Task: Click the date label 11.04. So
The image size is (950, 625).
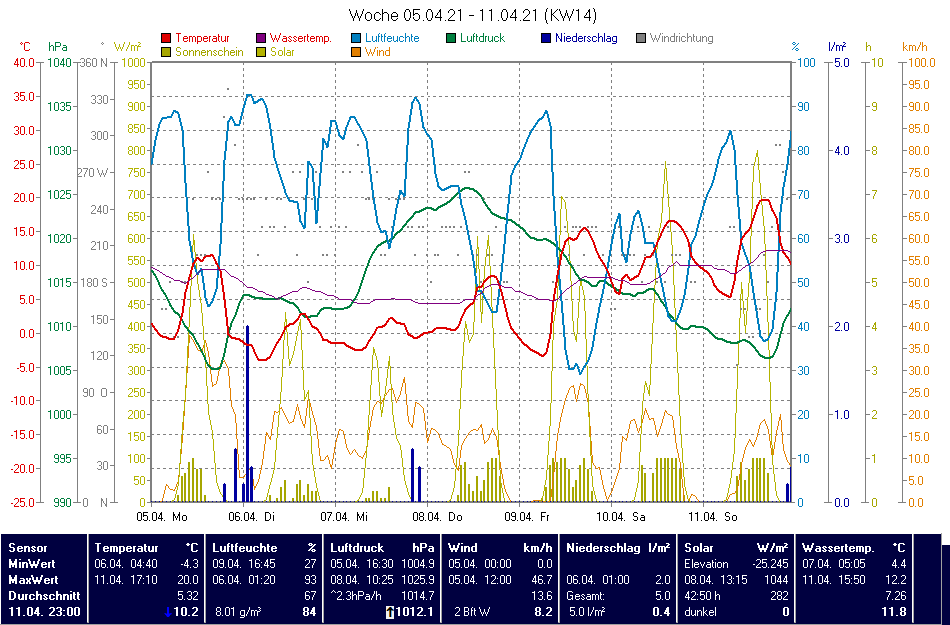Action: pos(712,517)
